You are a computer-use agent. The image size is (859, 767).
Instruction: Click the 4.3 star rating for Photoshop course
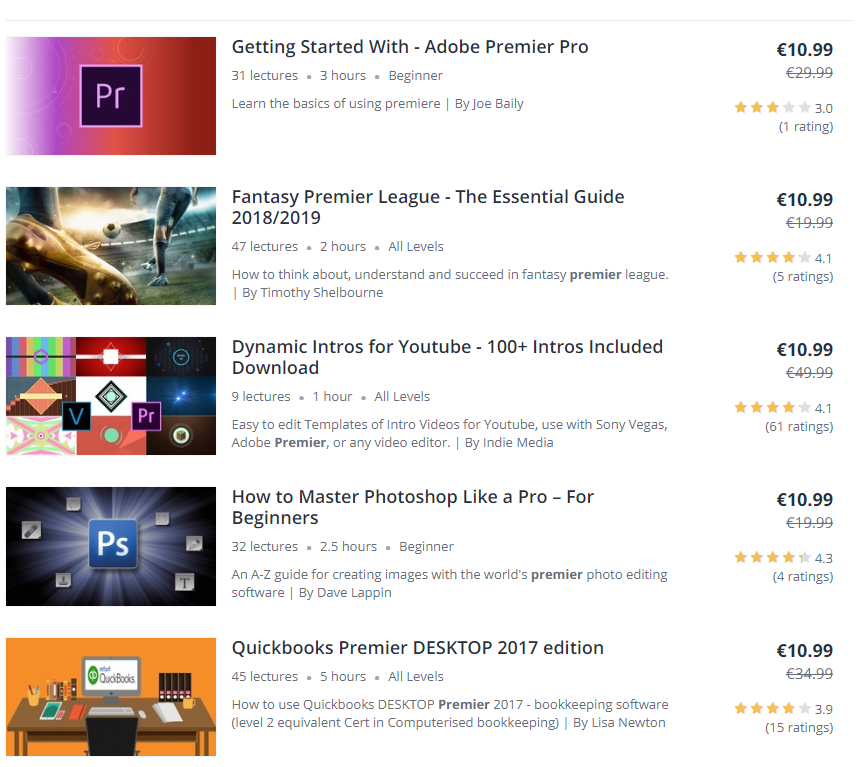(x=783, y=558)
